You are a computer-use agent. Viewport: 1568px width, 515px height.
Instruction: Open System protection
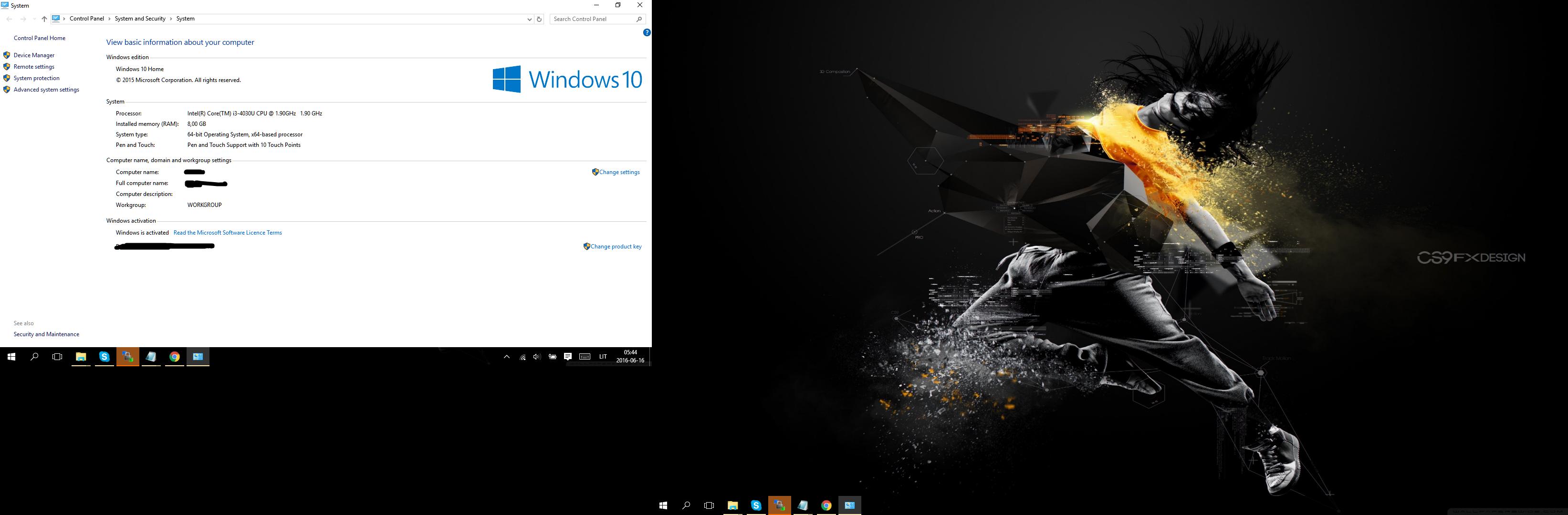(x=37, y=78)
